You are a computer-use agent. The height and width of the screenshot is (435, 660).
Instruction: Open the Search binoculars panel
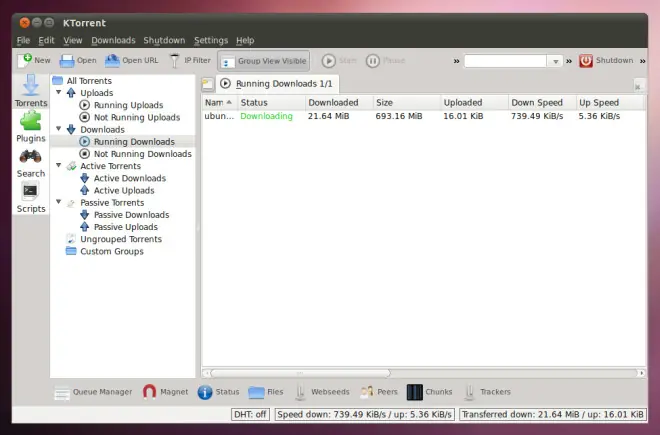(31, 163)
